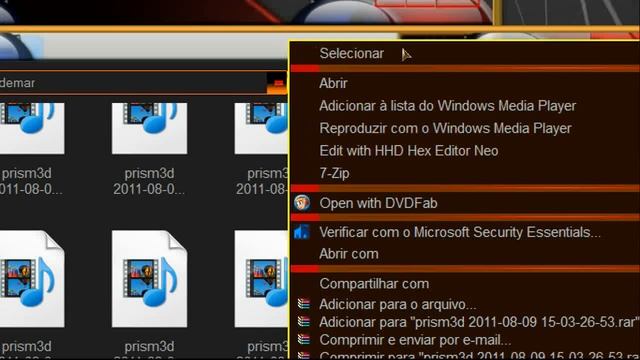Open the '7-Zip' submenu entry

(x=334, y=173)
